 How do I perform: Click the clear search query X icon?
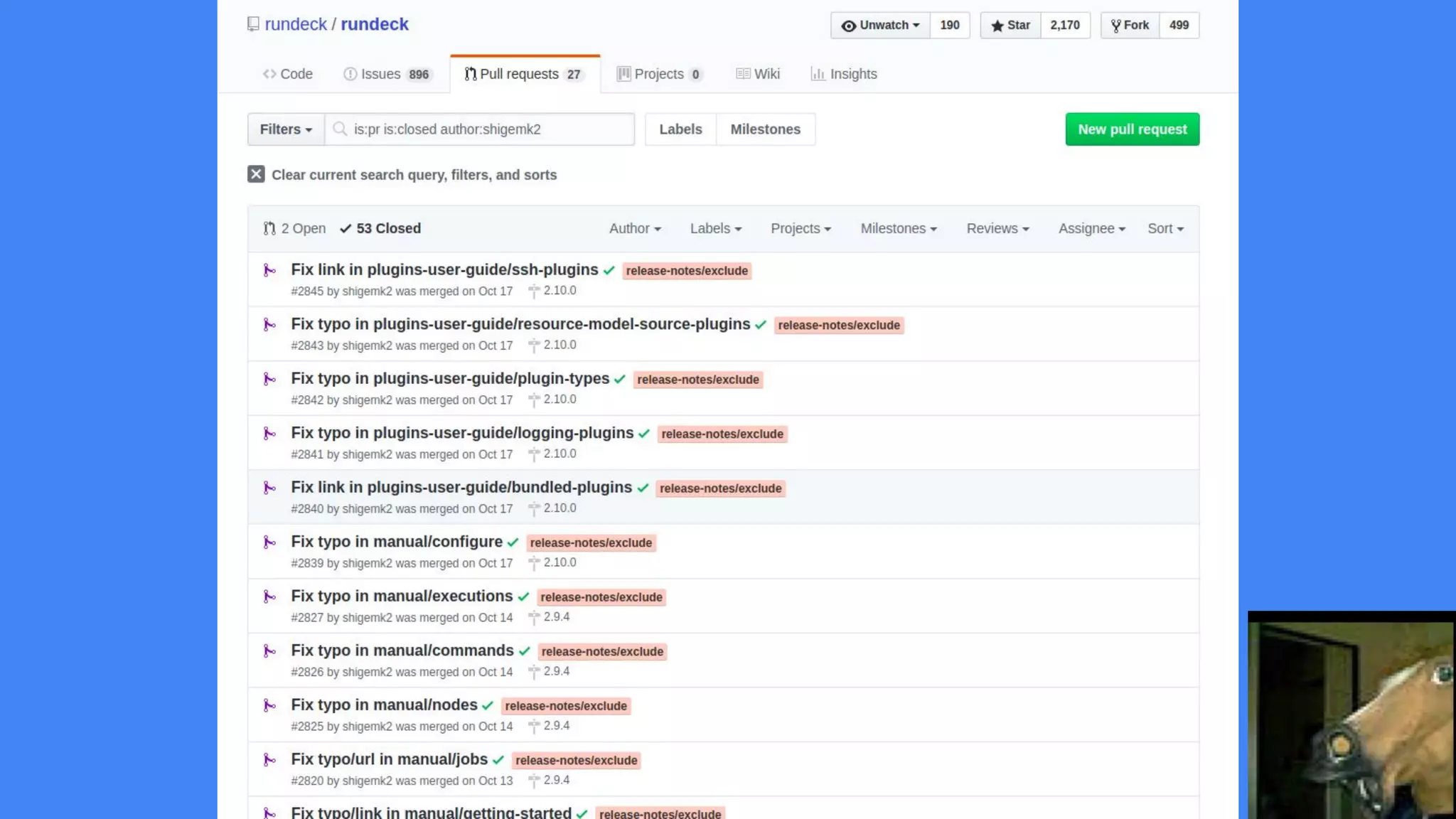[256, 174]
